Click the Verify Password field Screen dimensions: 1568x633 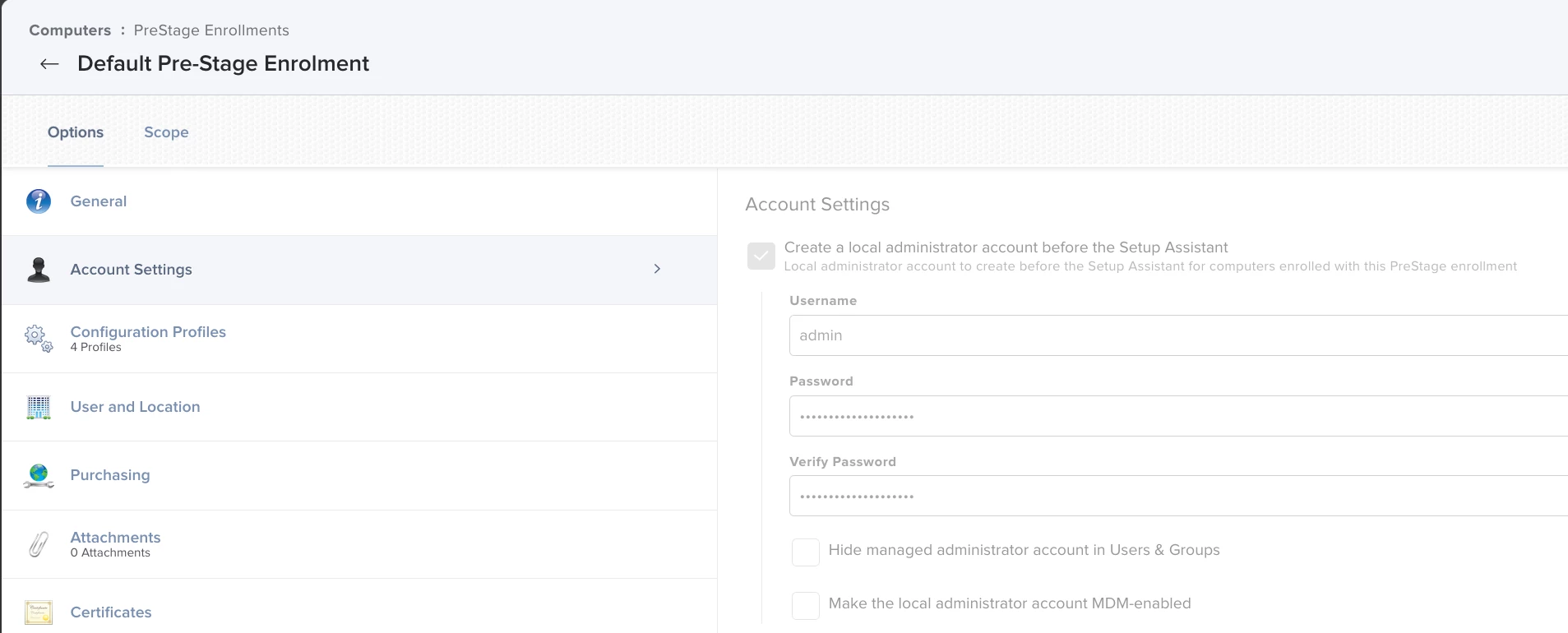tap(1177, 496)
